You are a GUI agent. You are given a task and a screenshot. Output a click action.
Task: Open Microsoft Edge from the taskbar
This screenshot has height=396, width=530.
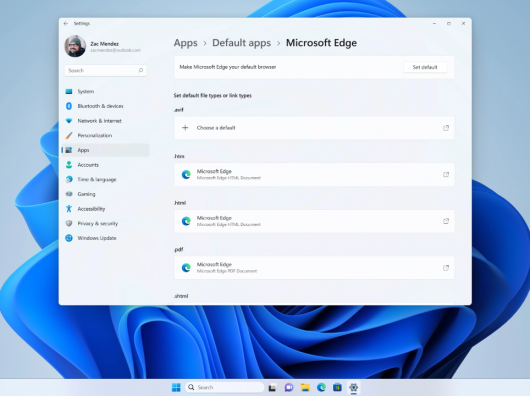tap(321, 387)
